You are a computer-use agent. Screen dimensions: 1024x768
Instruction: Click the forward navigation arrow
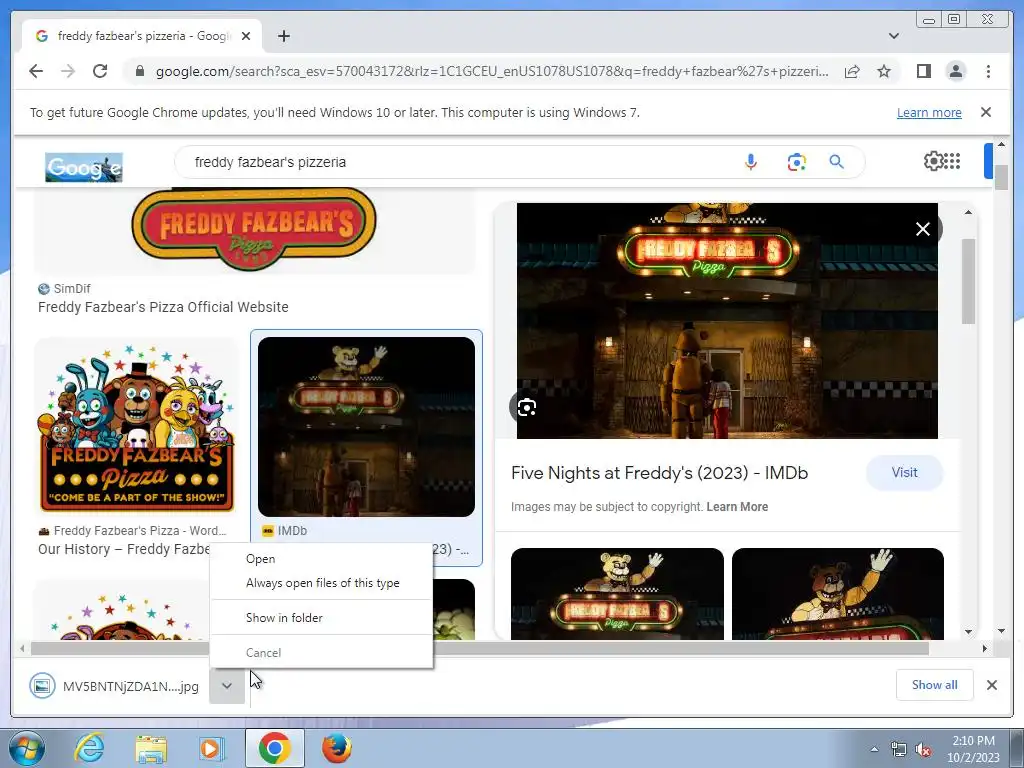(x=68, y=71)
